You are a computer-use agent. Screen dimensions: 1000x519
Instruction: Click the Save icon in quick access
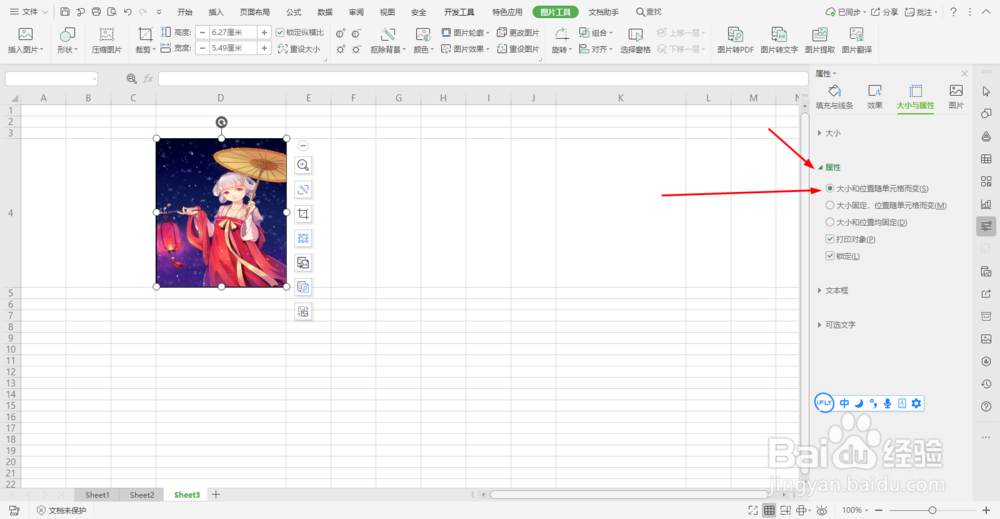(65, 11)
